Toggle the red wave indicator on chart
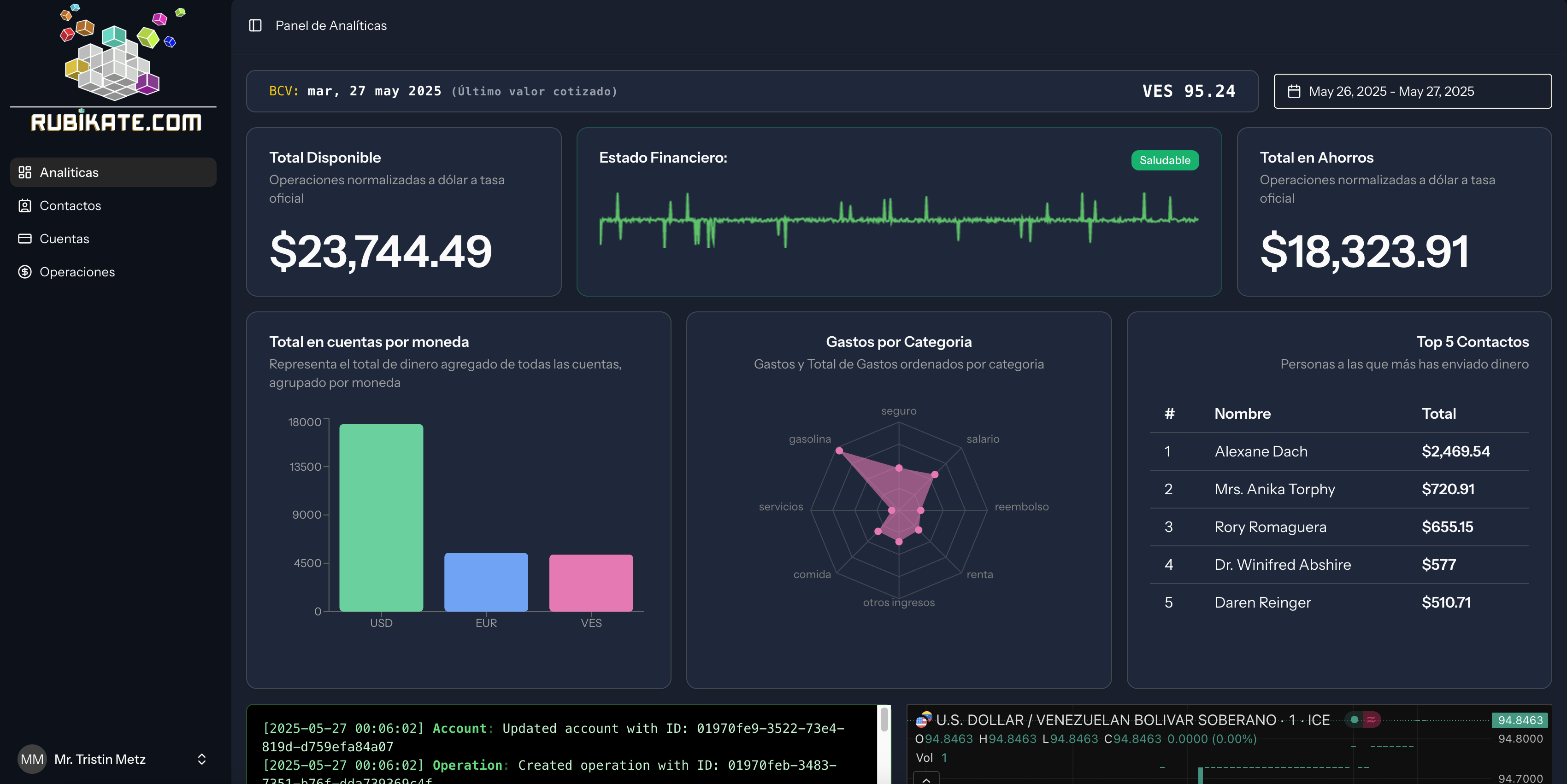 pyautogui.click(x=1371, y=720)
